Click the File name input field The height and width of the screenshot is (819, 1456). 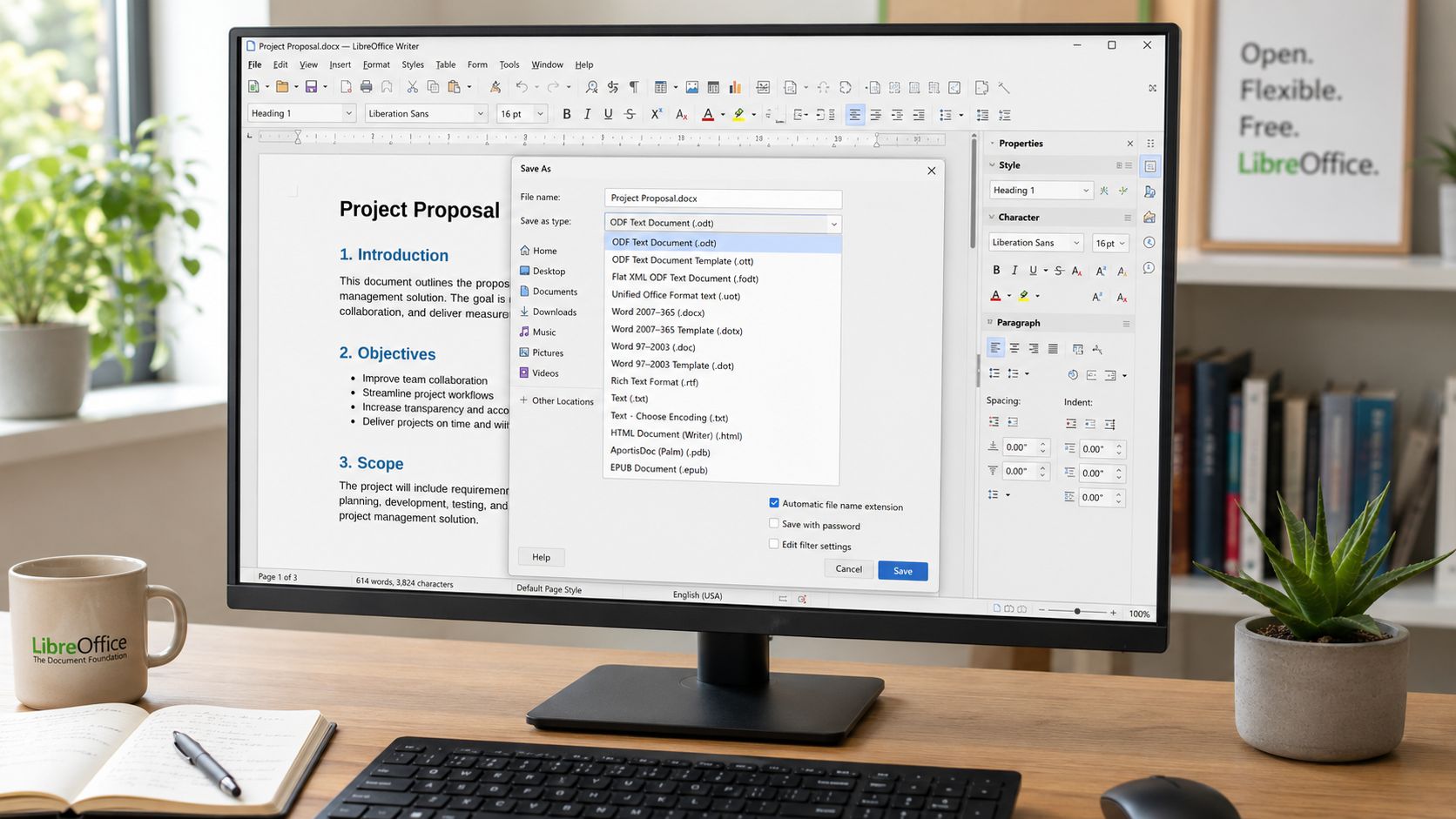click(x=723, y=198)
